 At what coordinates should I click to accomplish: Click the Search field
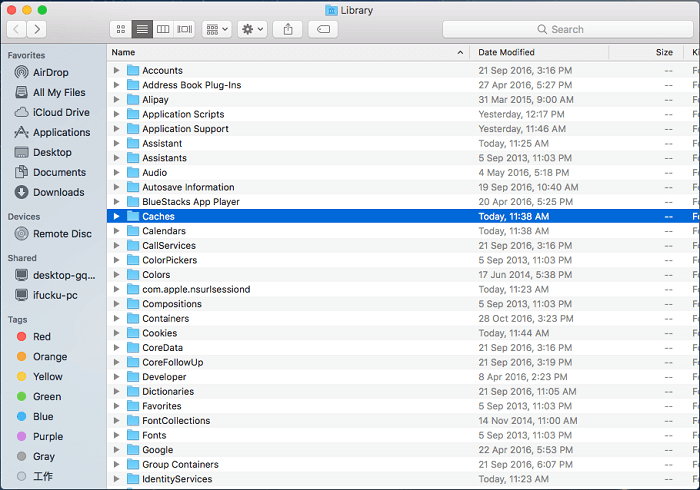(568, 30)
